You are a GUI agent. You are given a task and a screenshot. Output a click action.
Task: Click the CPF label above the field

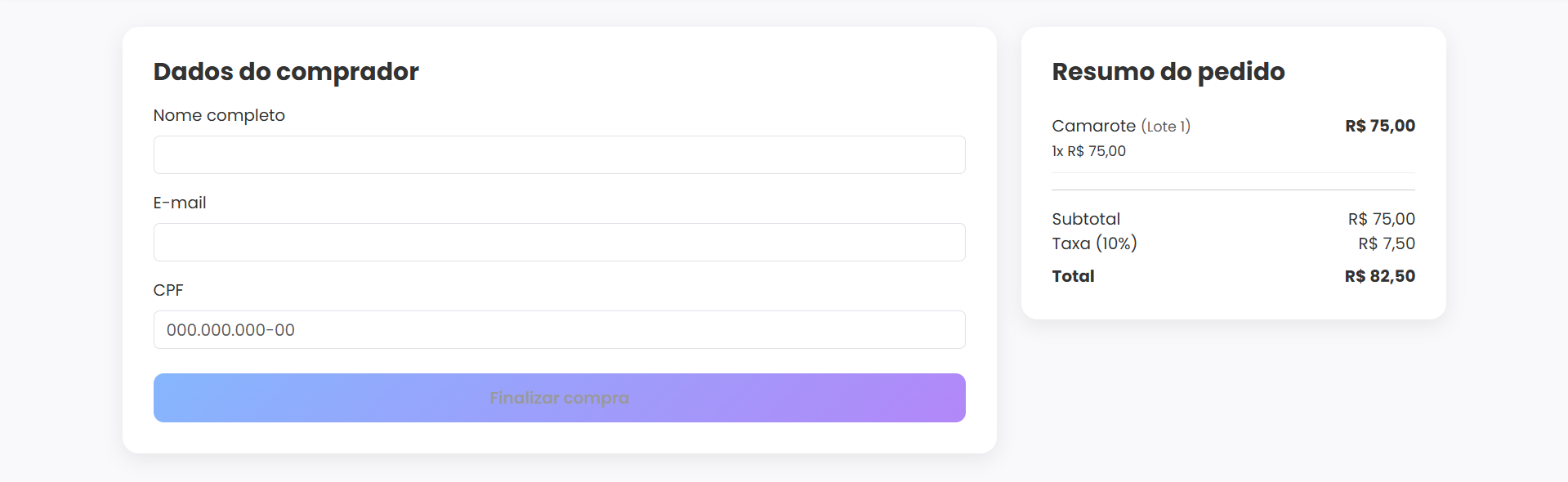click(168, 290)
